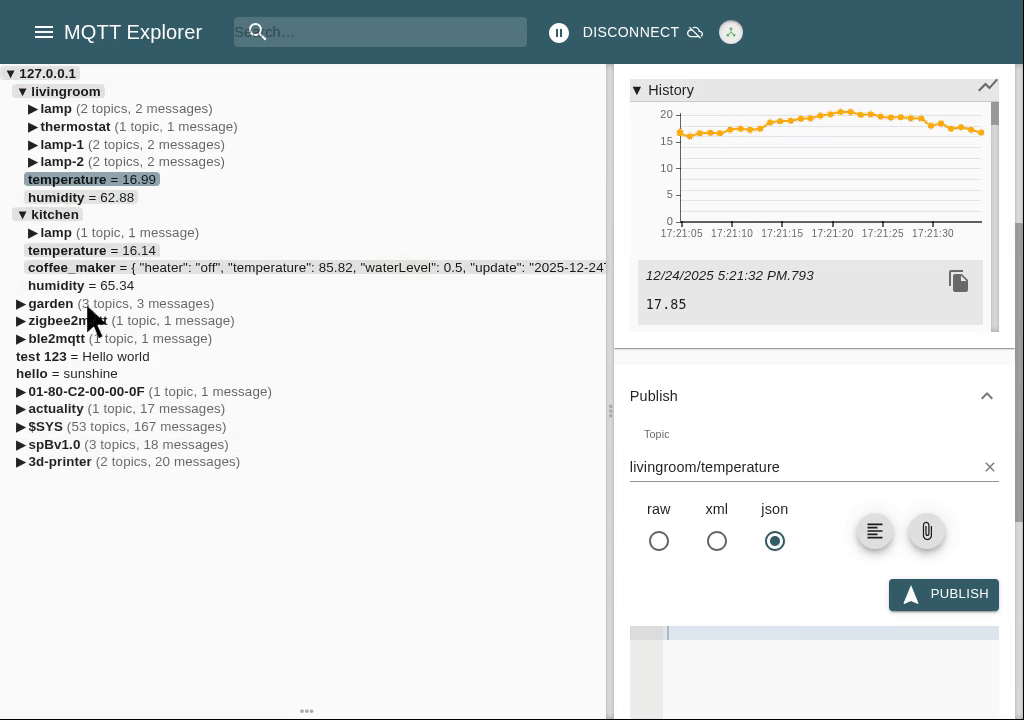Clear the publish topic field

(x=989, y=467)
